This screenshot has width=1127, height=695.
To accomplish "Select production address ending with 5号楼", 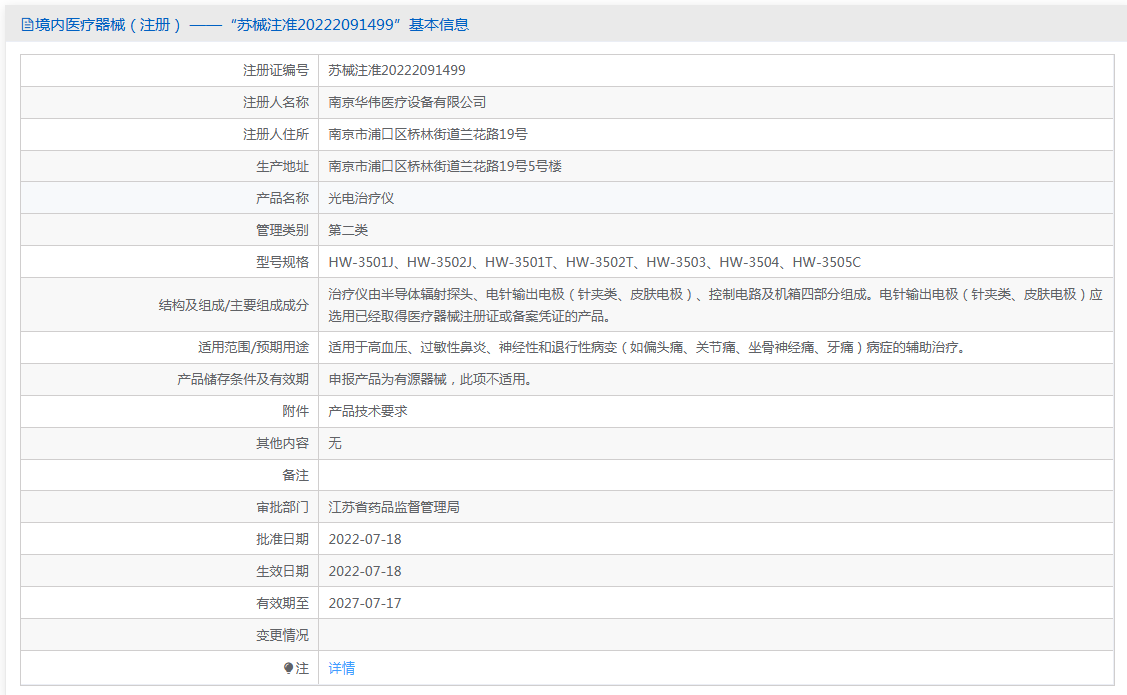I will 445,167.
